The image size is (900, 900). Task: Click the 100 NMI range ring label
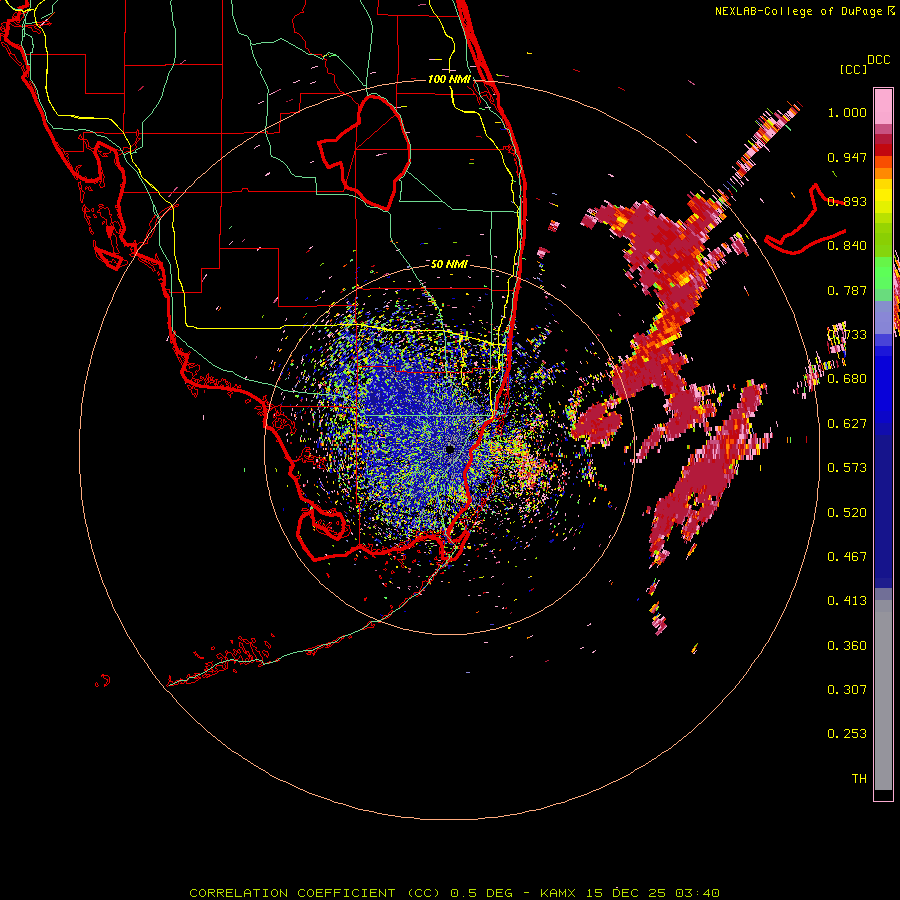point(449,79)
